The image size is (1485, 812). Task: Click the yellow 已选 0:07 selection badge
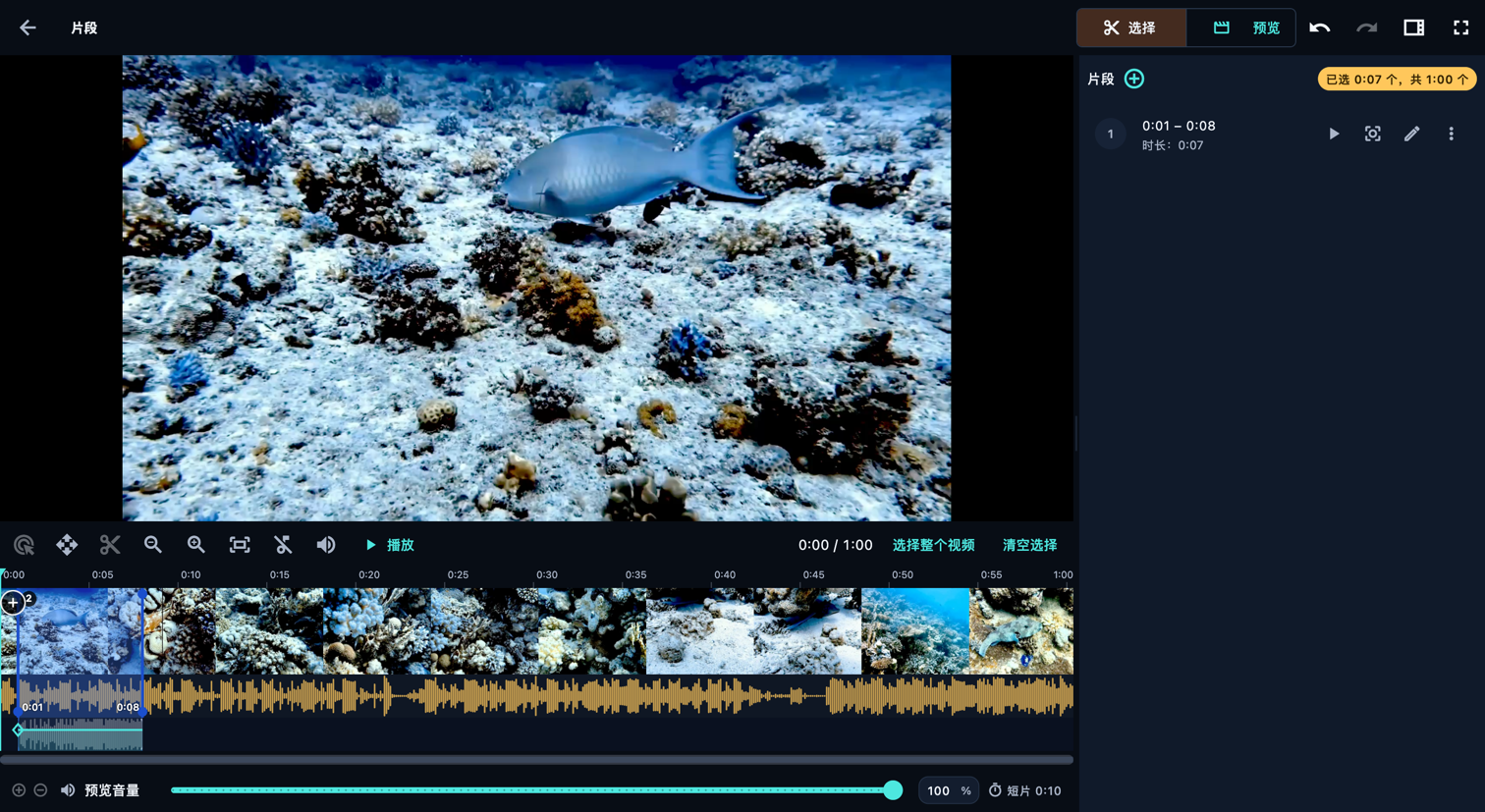tap(1397, 80)
